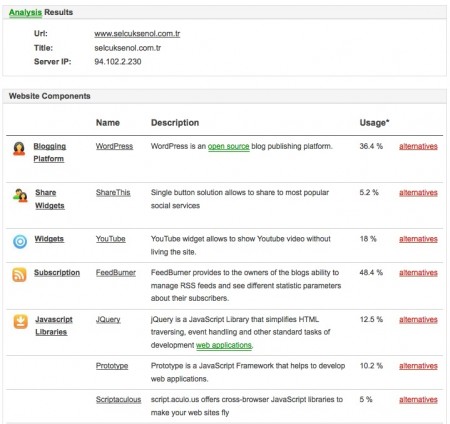Click the blue Widgets circle icon
This screenshot has width=450, height=424.
[20, 241]
